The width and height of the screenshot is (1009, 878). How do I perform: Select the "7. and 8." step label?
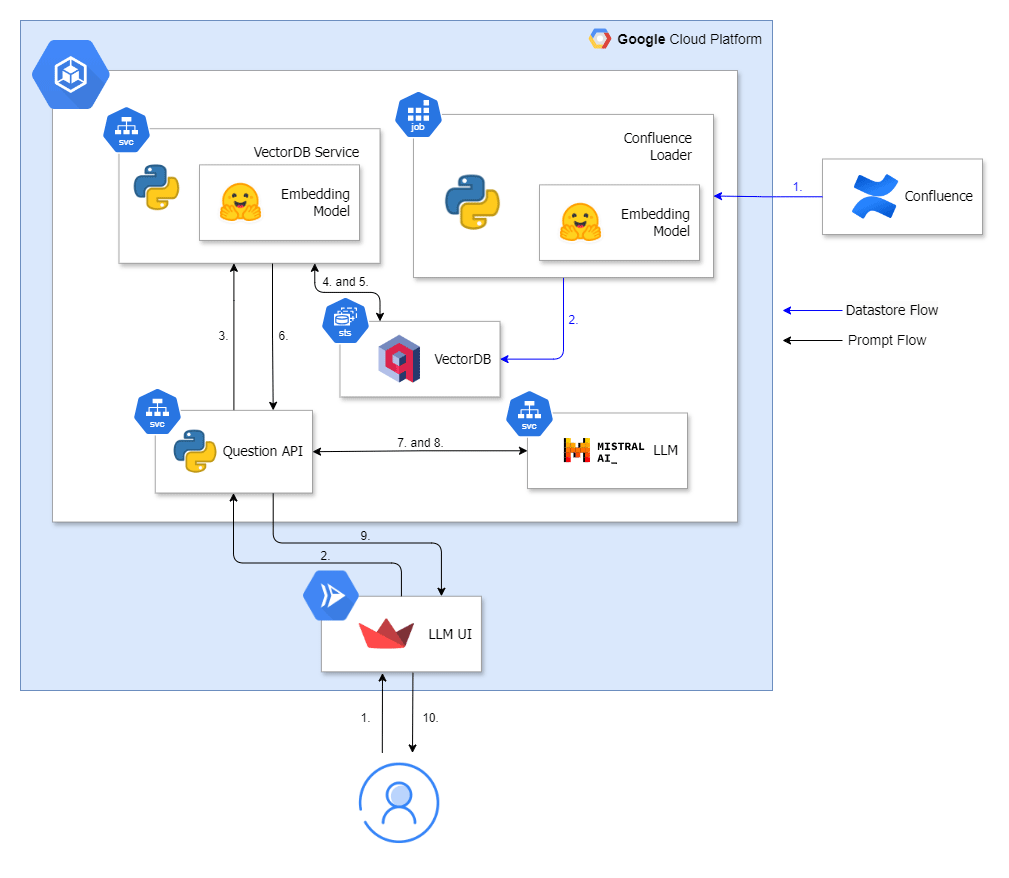point(420,442)
